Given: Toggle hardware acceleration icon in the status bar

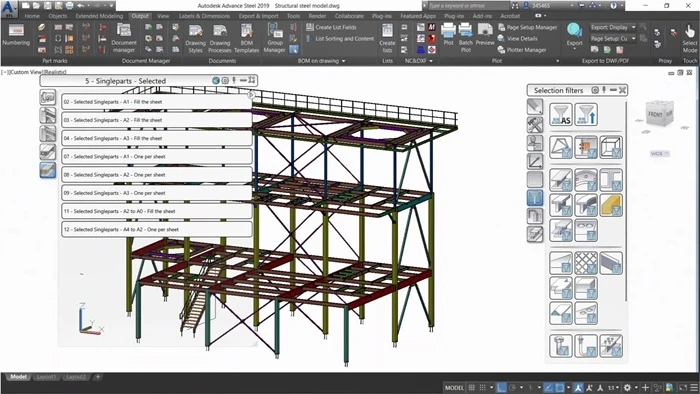Looking at the screenshot, I should pos(669,387).
